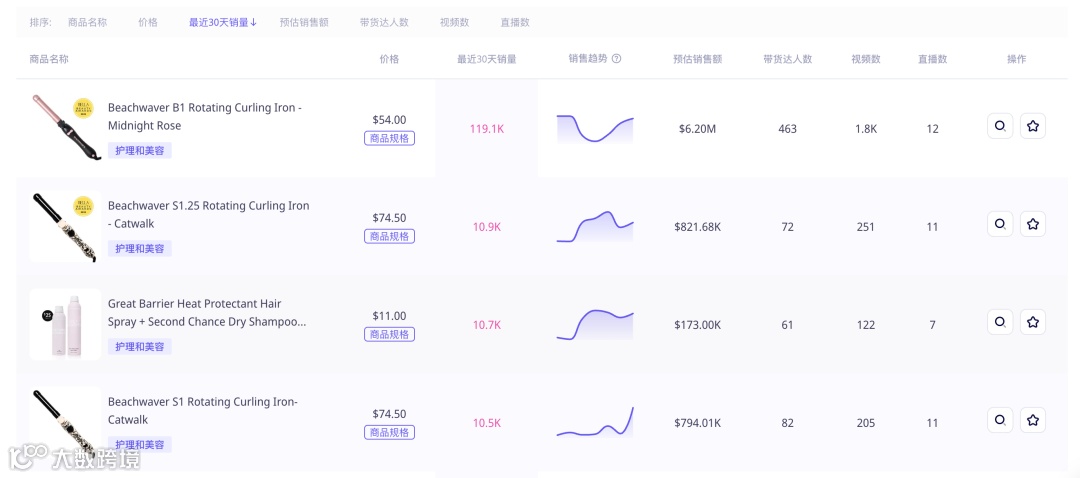Sort by 带货达人数 in the sort bar
This screenshot has height=478, width=1080.
384,22
